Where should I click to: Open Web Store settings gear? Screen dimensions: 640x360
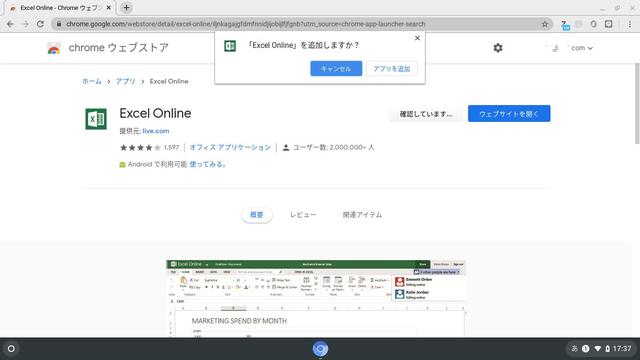coord(498,48)
